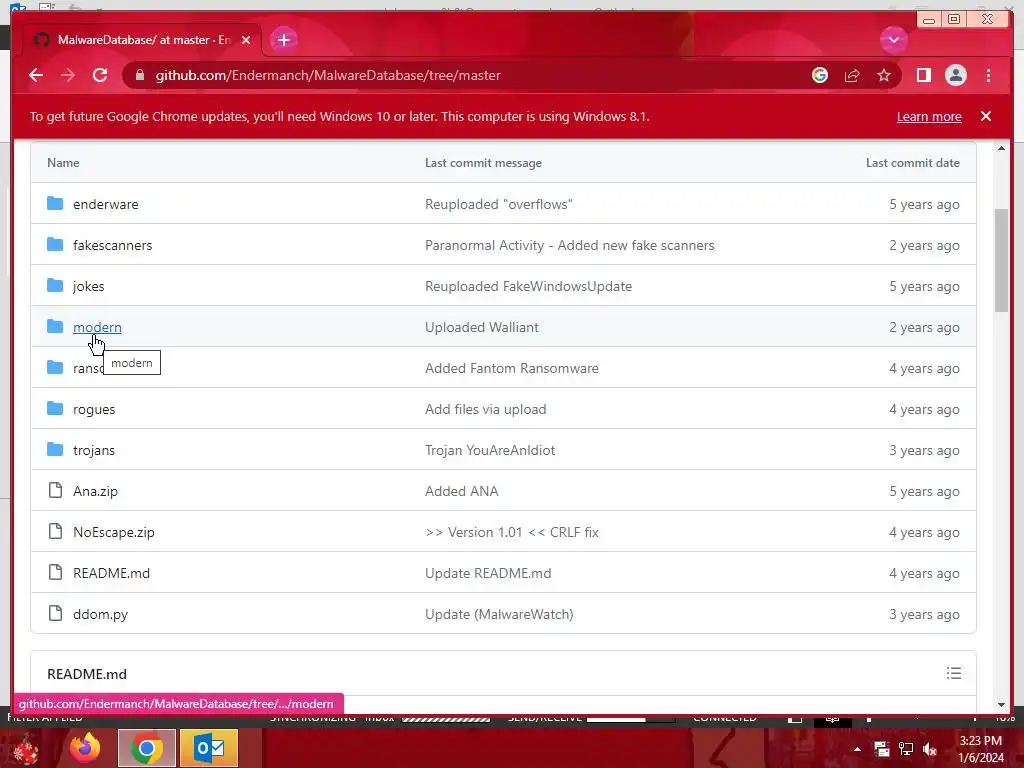Click the fakescanners folder icon
The width and height of the screenshot is (1024, 768).
click(56, 244)
